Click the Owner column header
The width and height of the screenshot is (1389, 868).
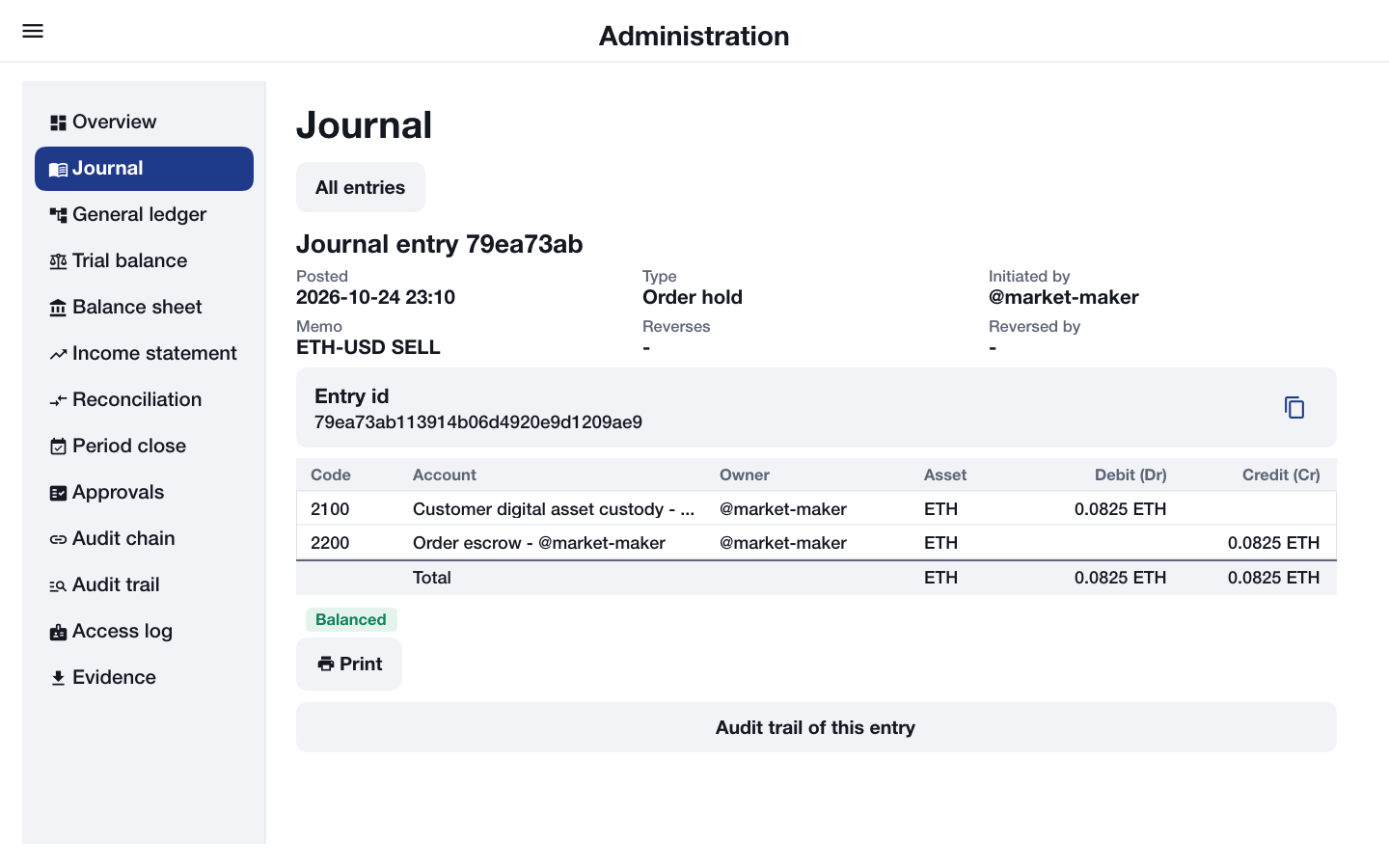(745, 475)
